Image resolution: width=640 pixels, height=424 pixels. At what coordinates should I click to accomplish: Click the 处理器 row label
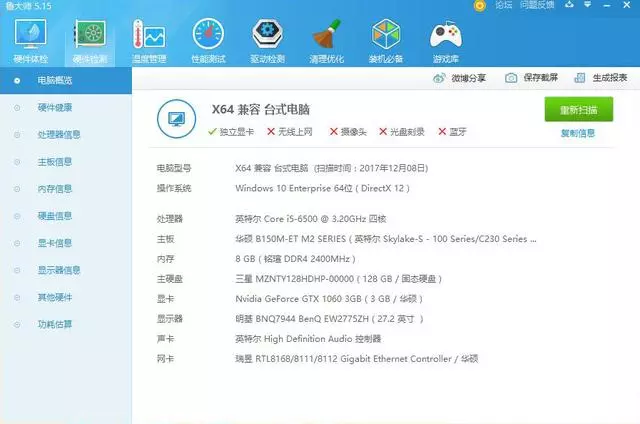coord(170,219)
